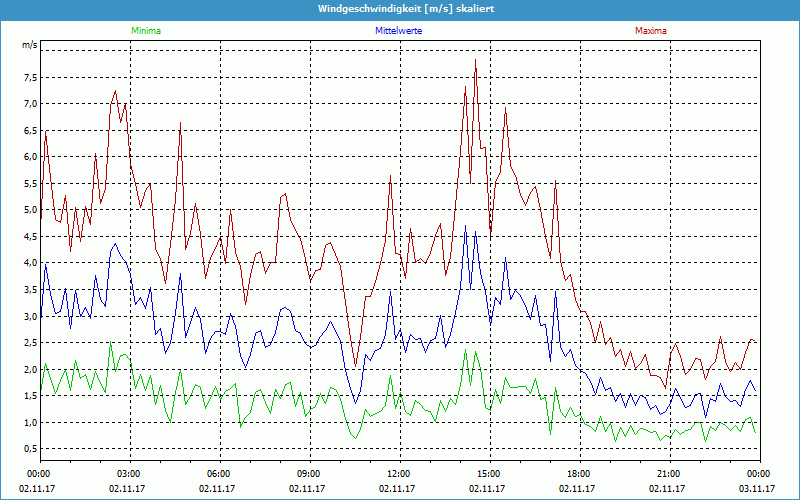Select the 7,5 y-axis value
Screen dimensions: 800x500
(29, 77)
